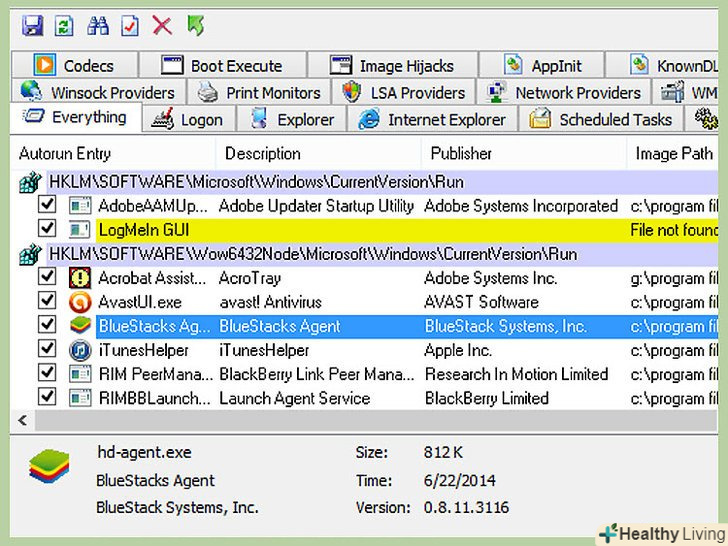Click 'hd-agent.exe' in details pane
Viewport: 728px width, 546px height.
144,452
